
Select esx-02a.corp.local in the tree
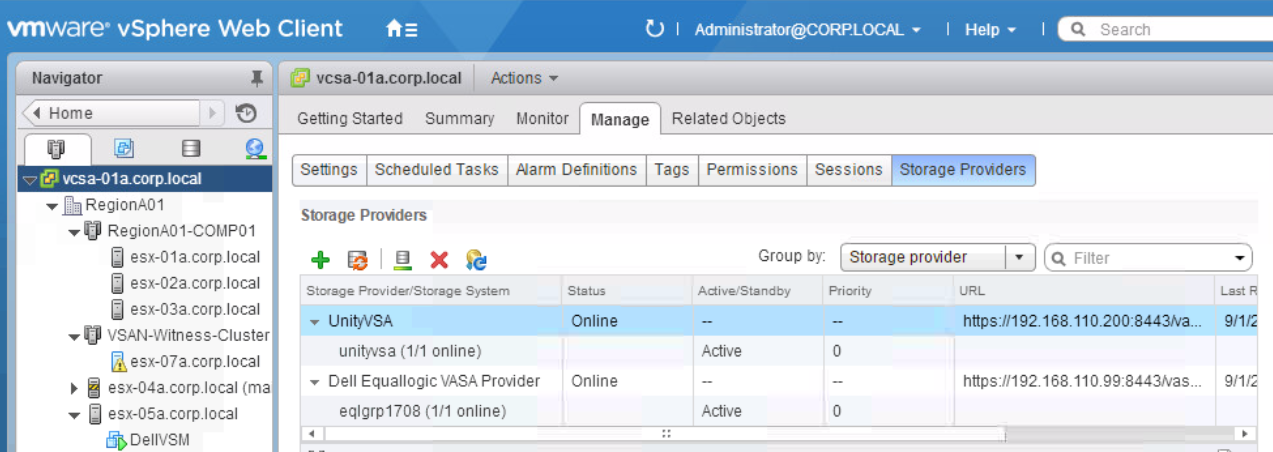click(x=194, y=283)
